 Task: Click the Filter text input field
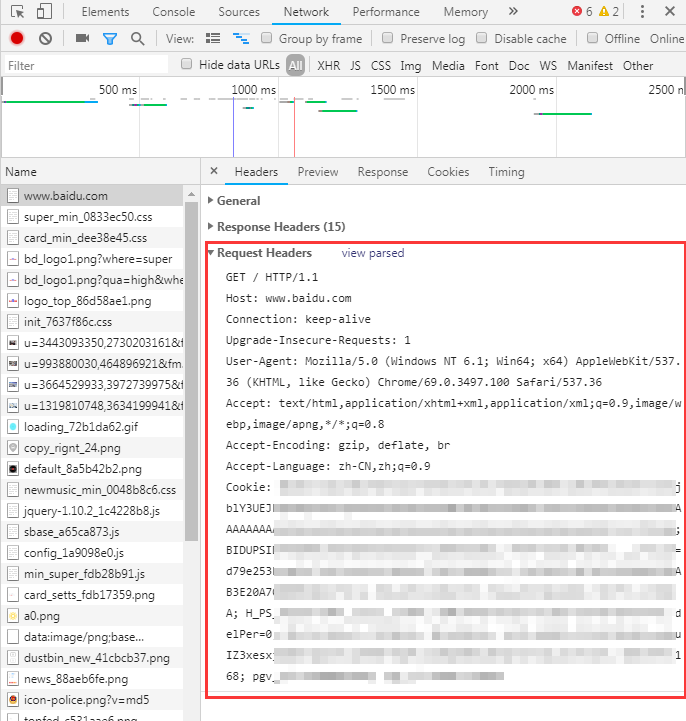click(x=85, y=65)
